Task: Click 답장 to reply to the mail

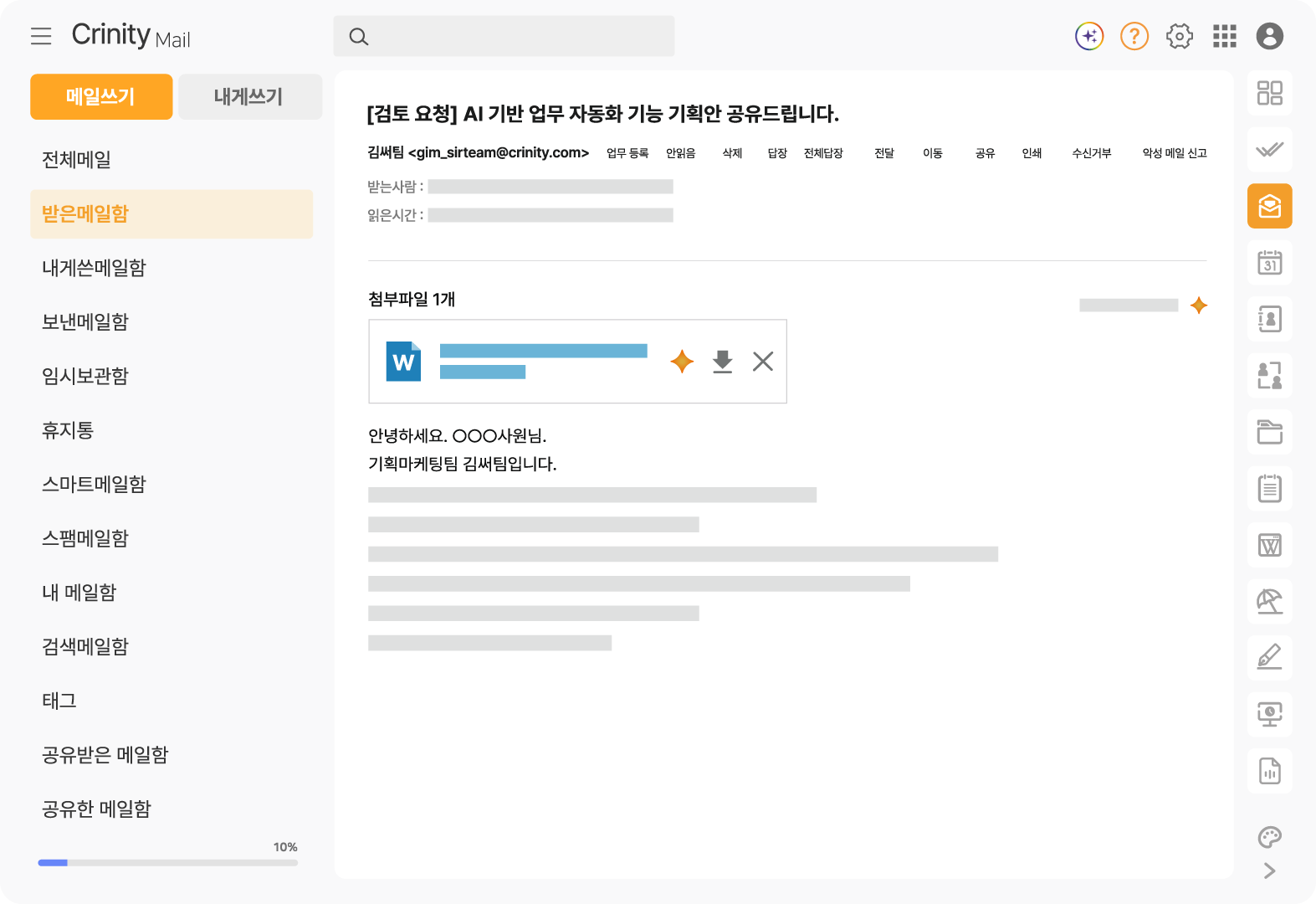Action: 777,153
